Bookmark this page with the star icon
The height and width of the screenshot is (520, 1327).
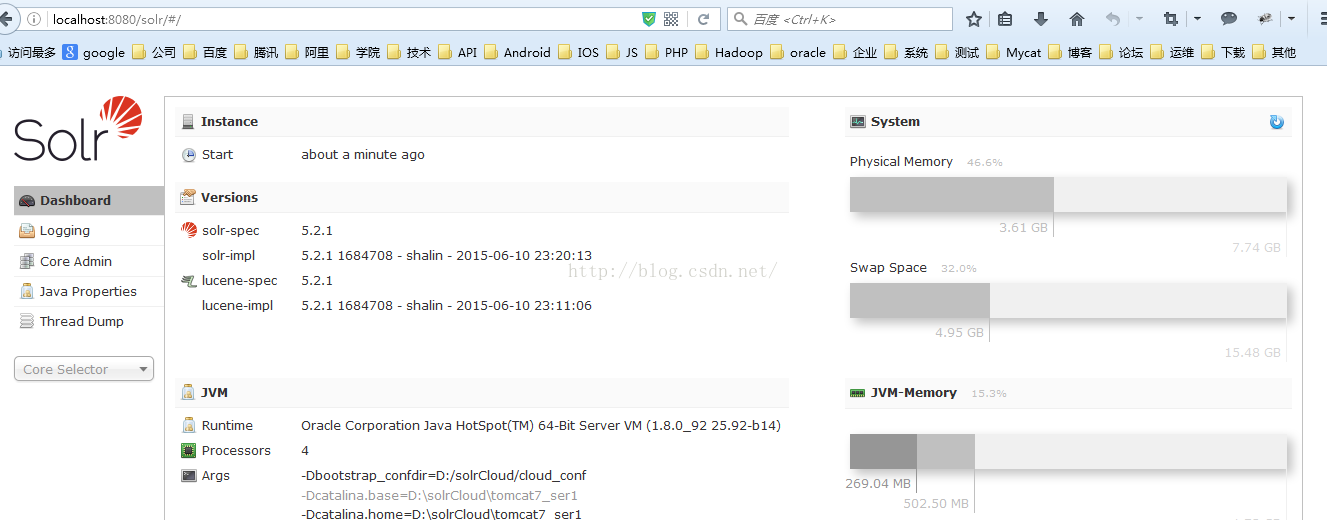point(974,19)
